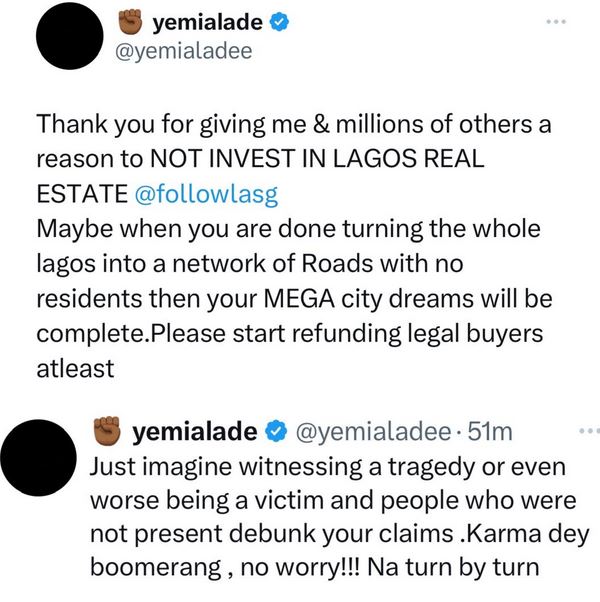
Task: Open more options on the 51m reply tweet
Action: pyautogui.click(x=591, y=430)
